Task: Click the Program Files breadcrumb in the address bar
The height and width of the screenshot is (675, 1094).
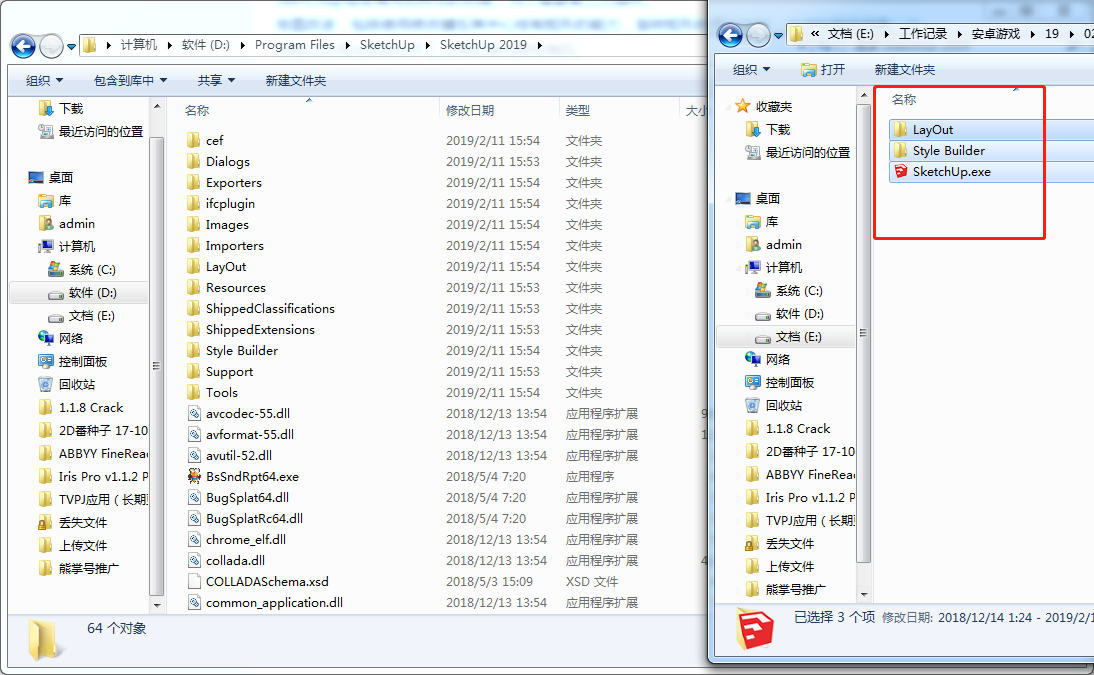Action: [294, 45]
